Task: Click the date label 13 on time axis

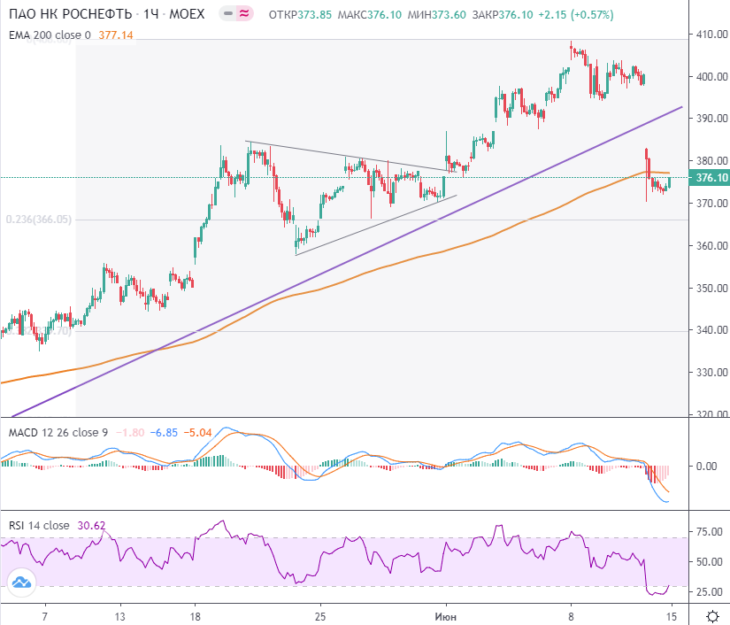Action: [120, 617]
